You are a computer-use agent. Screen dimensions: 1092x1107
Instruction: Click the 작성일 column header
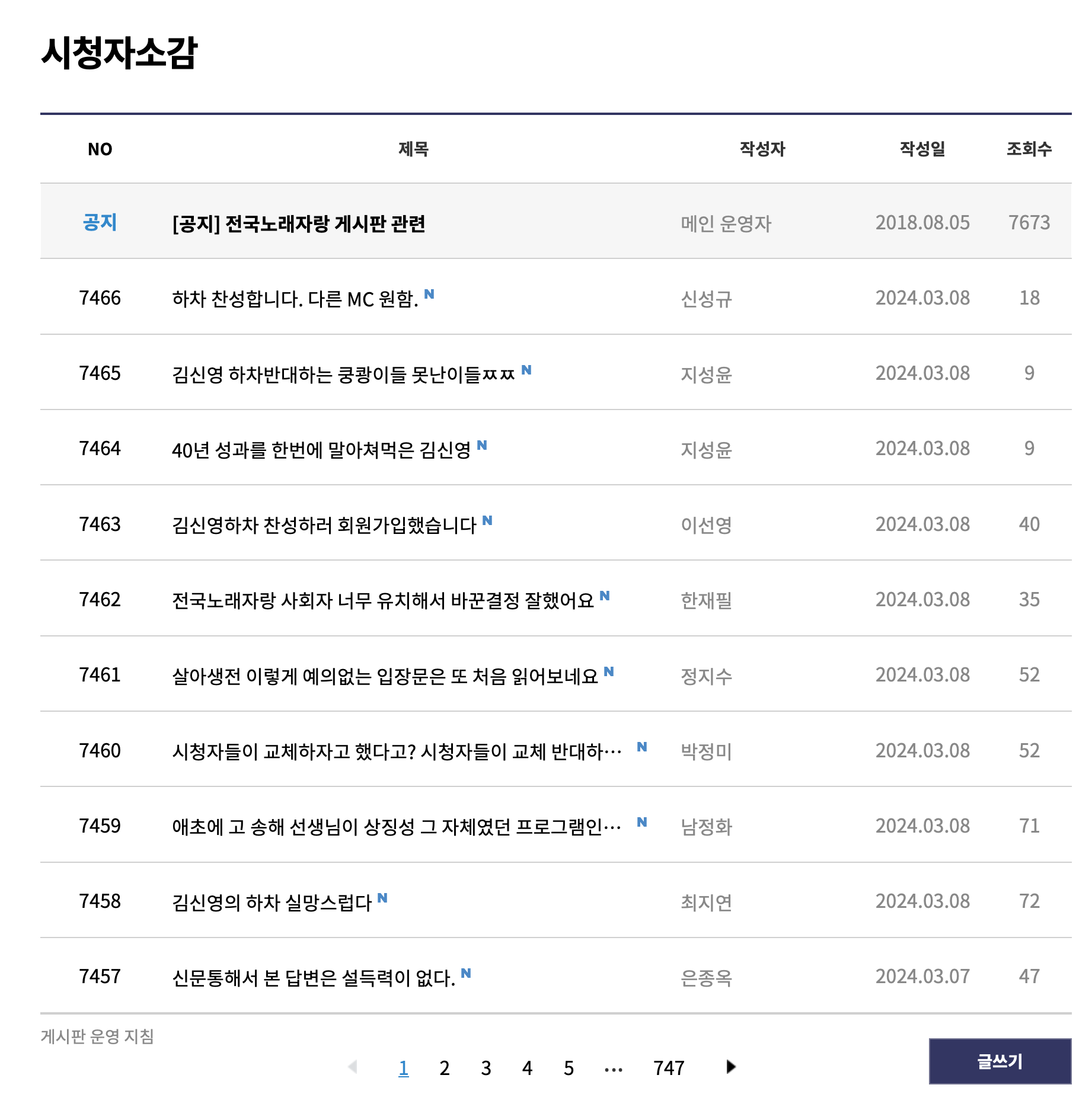[x=922, y=149]
